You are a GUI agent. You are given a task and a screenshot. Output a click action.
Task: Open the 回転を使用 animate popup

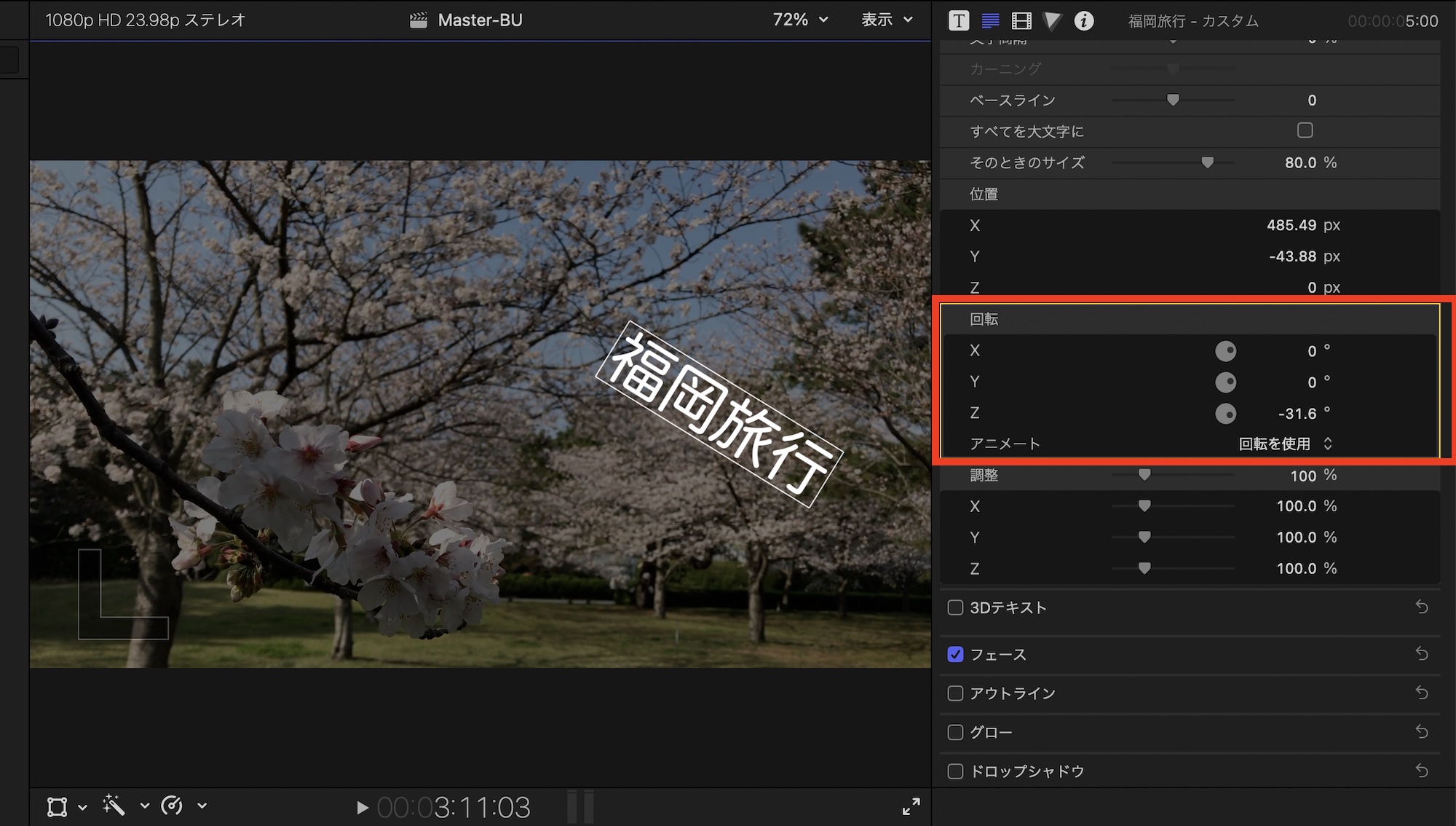pos(1285,444)
